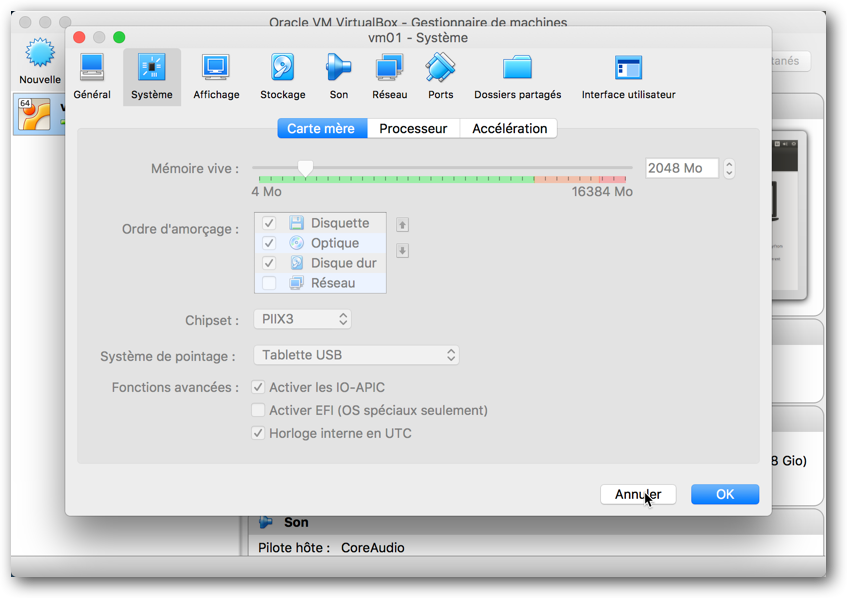Open the Dossiers partagés section
The width and height of the screenshot is (847, 598).
click(517, 77)
